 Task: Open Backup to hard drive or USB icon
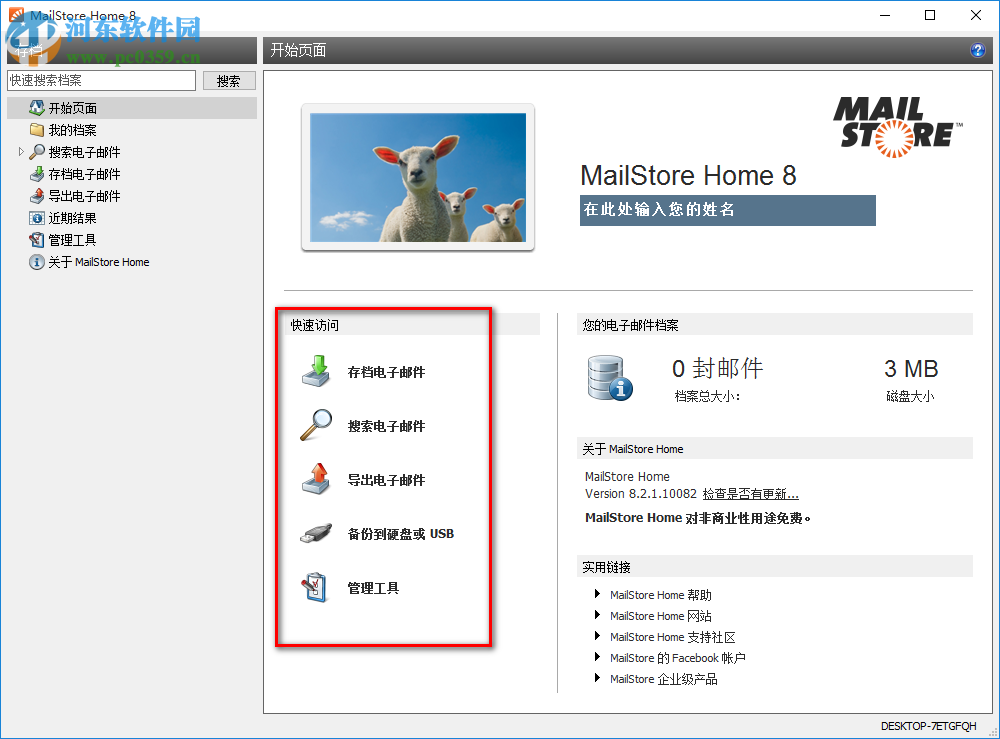point(316,533)
